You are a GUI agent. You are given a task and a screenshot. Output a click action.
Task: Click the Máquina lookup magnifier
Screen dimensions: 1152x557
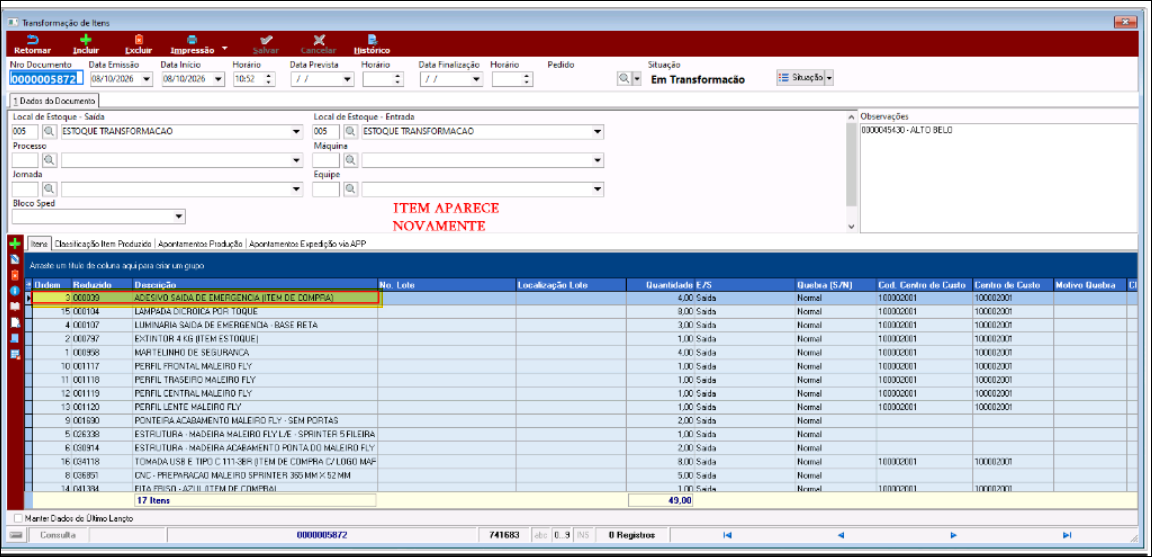[350, 160]
